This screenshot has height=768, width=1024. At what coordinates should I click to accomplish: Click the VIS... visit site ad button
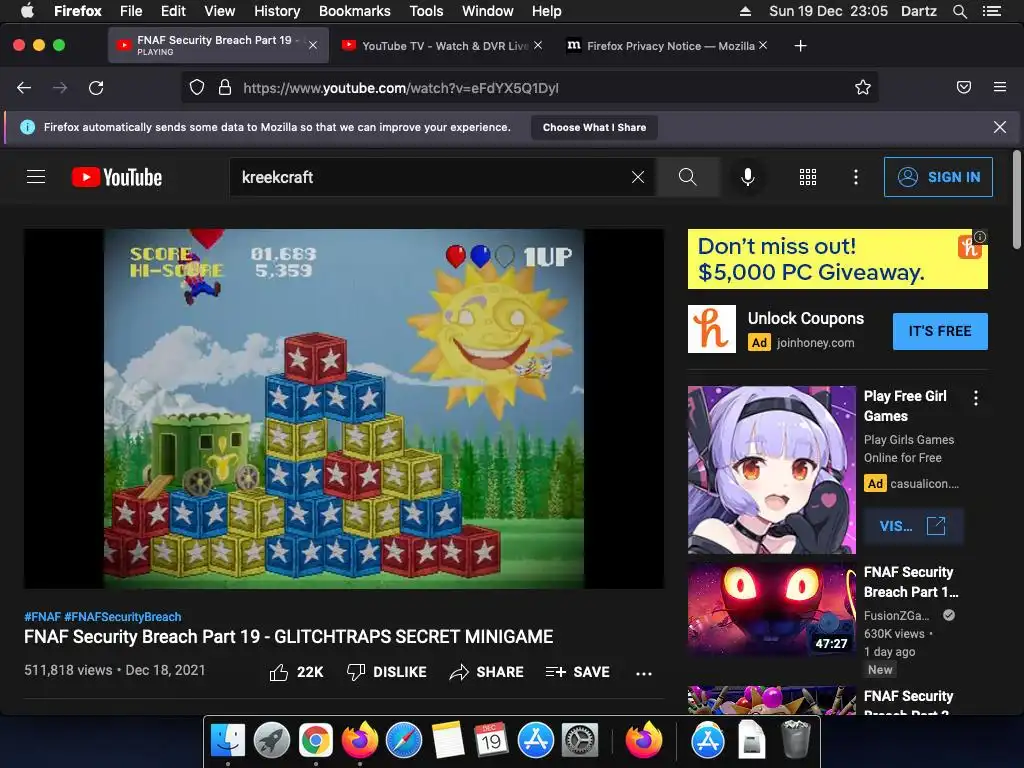[x=912, y=526]
